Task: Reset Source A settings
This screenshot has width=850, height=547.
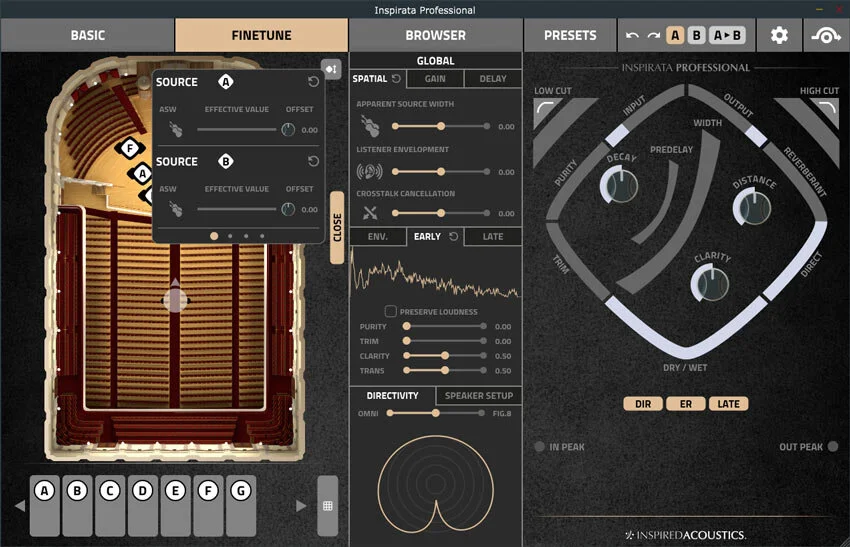Action: tap(313, 81)
